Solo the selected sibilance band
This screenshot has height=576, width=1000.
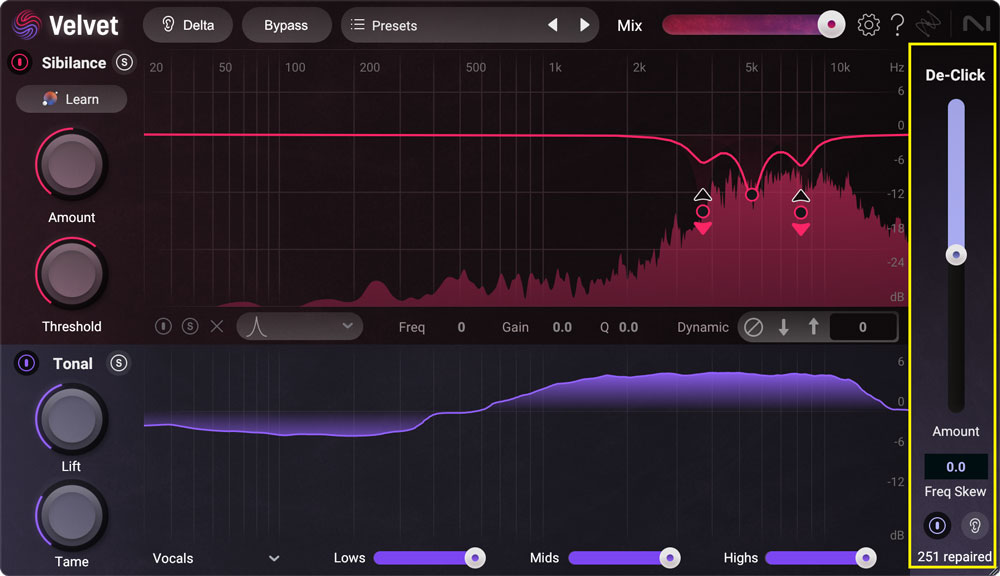(x=189, y=327)
